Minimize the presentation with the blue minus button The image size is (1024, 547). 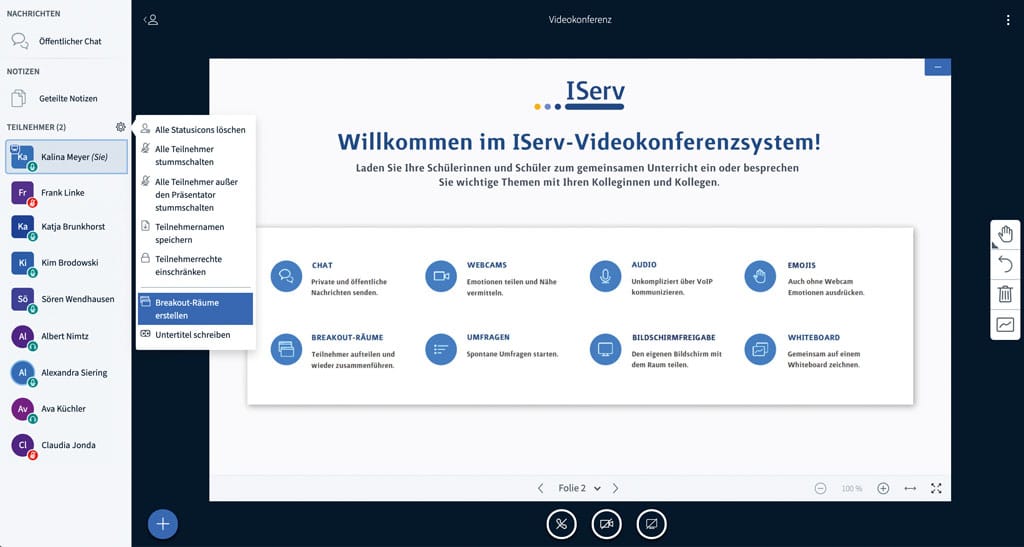pyautogui.click(x=938, y=67)
